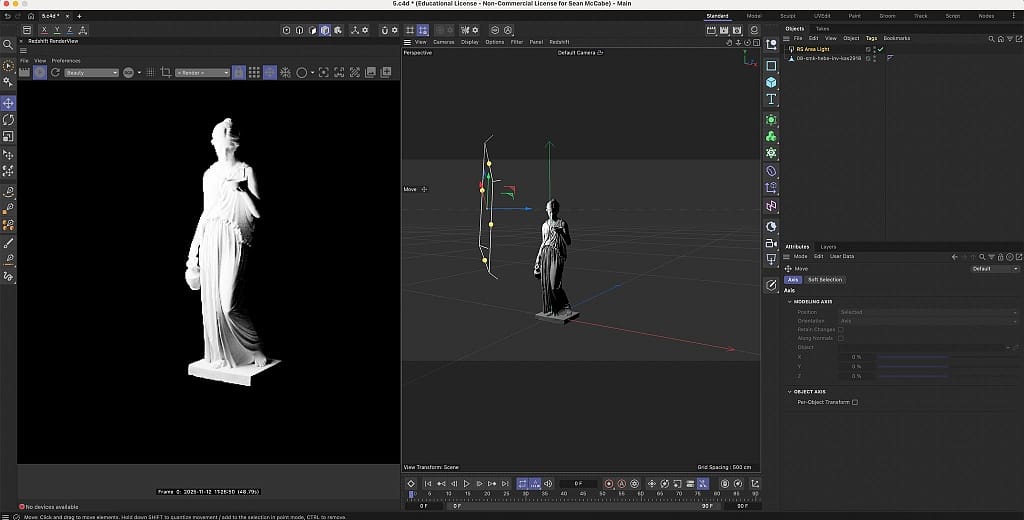
Task: Open the Cameras menu in viewport
Action: [443, 42]
